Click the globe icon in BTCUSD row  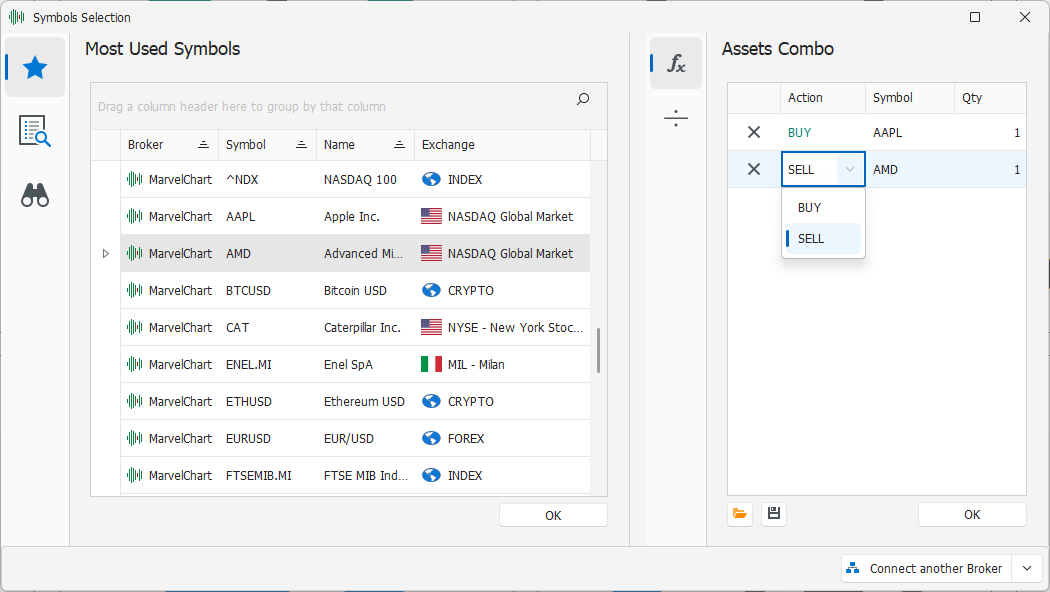[431, 291]
